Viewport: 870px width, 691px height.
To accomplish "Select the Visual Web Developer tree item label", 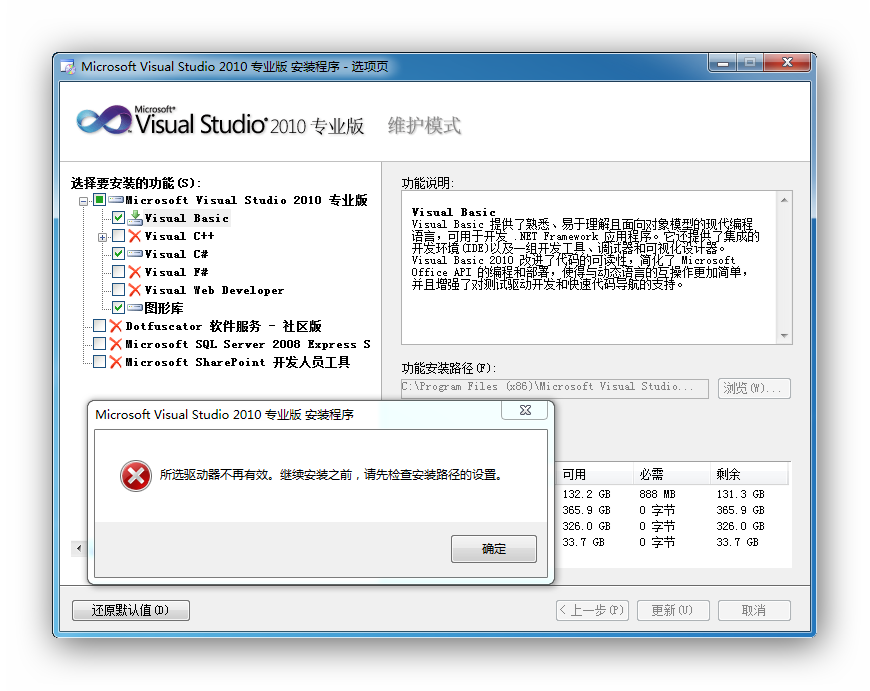I will coord(214,290).
